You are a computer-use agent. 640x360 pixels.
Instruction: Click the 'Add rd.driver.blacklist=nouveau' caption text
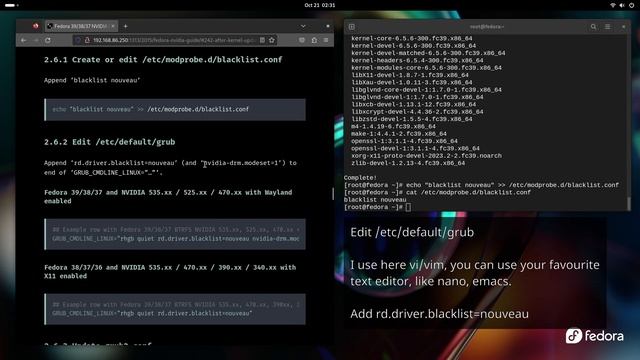[439, 314]
